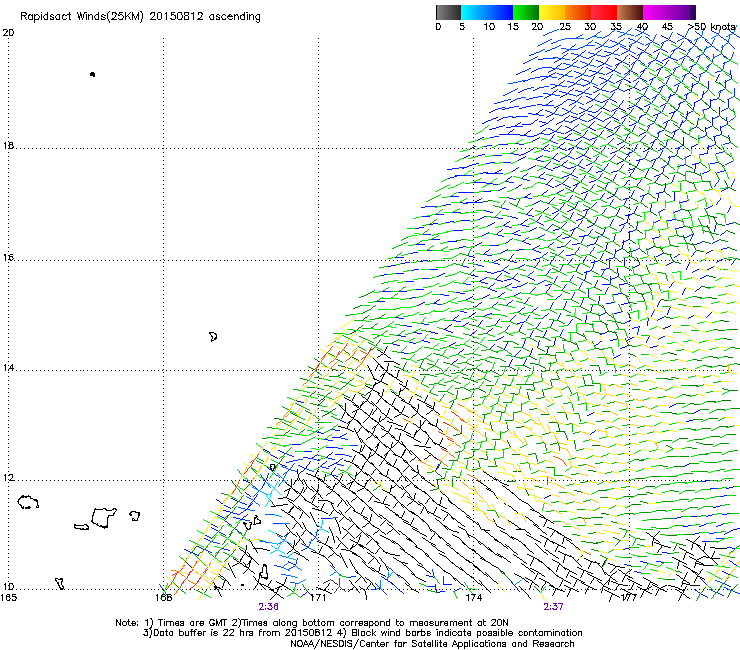
Task: Click the longitude axis label '168'
Action: point(163,598)
